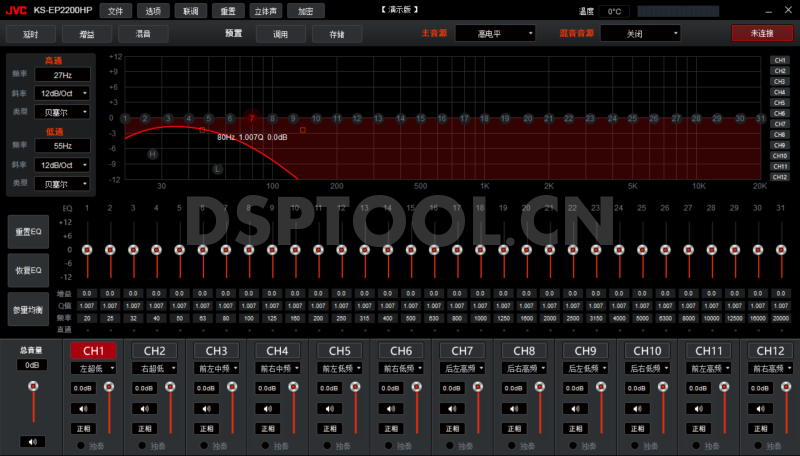Image resolution: width=800 pixels, height=456 pixels.
Task: Select the L low-pass marker on graph
Action: tap(217, 169)
